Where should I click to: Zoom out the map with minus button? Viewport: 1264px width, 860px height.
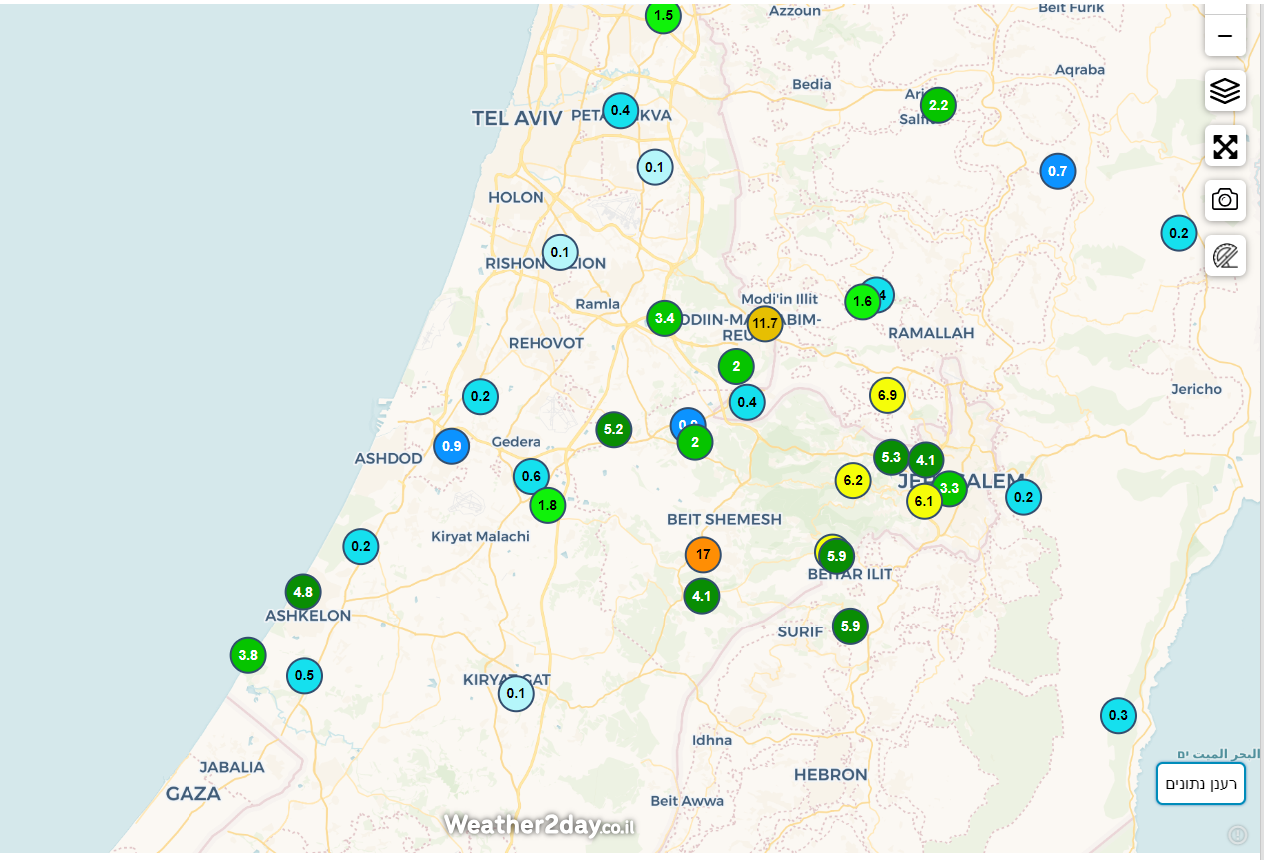click(x=1224, y=36)
